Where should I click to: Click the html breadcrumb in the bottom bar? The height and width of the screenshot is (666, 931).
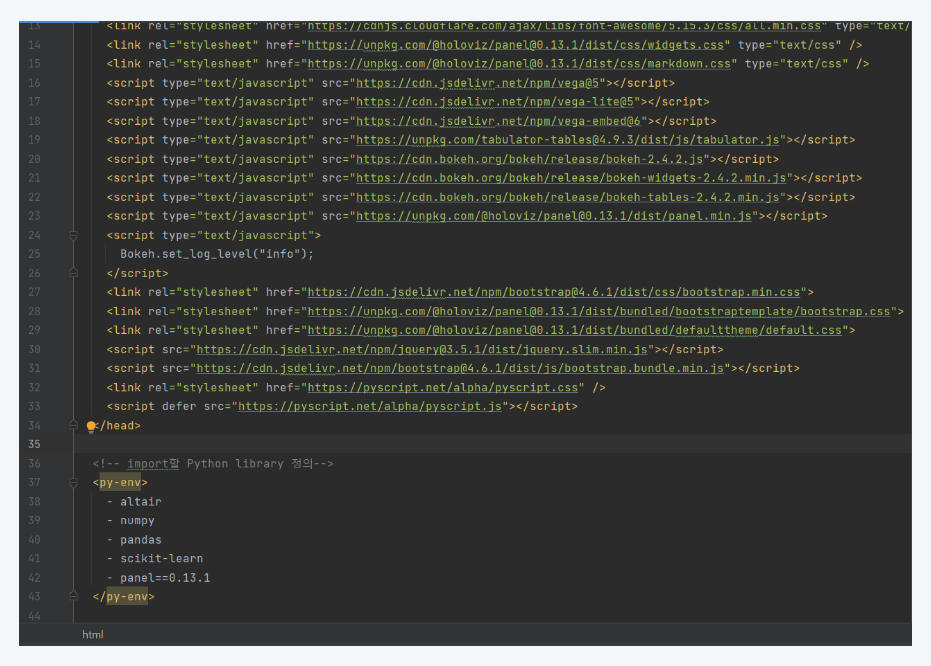click(93, 635)
